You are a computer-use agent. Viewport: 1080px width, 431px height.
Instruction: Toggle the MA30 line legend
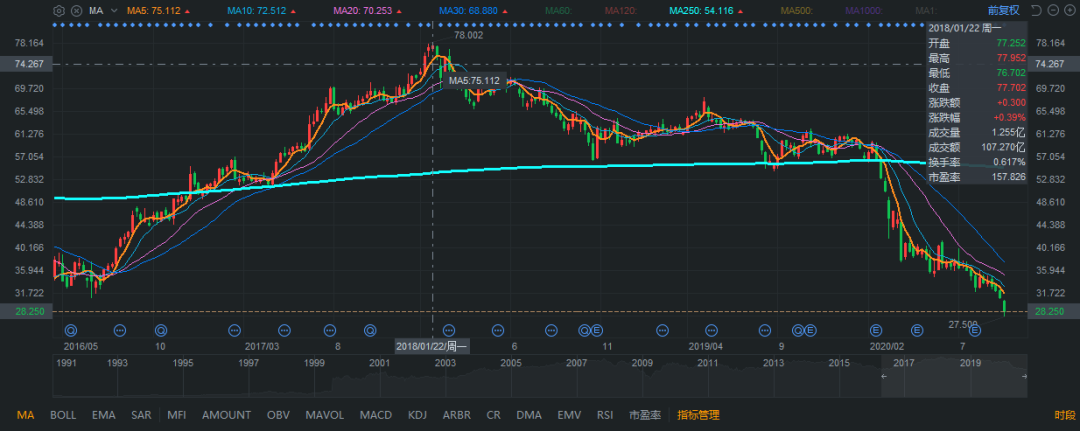(474, 11)
